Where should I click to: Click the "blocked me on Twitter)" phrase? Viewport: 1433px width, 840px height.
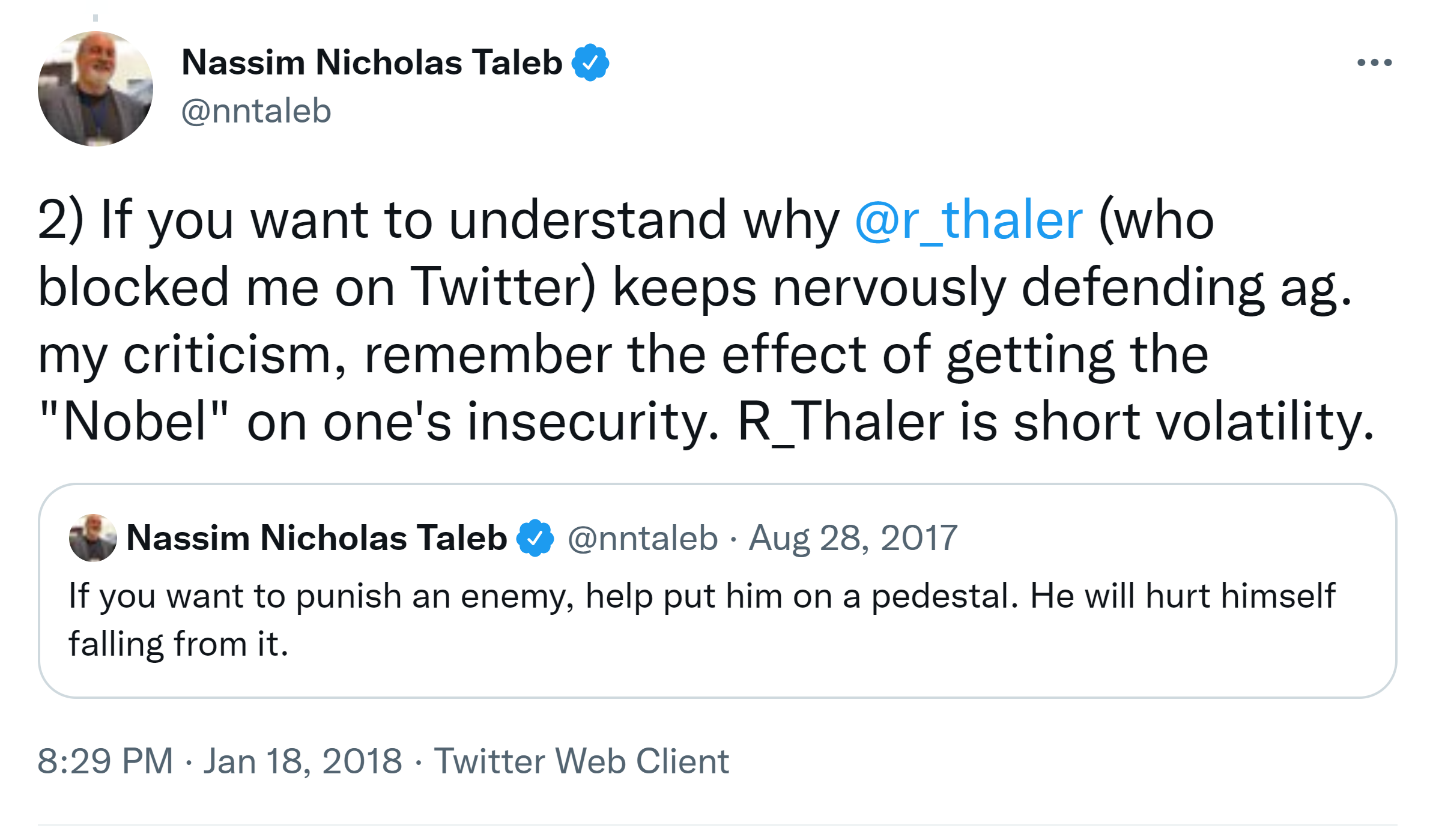(317, 288)
